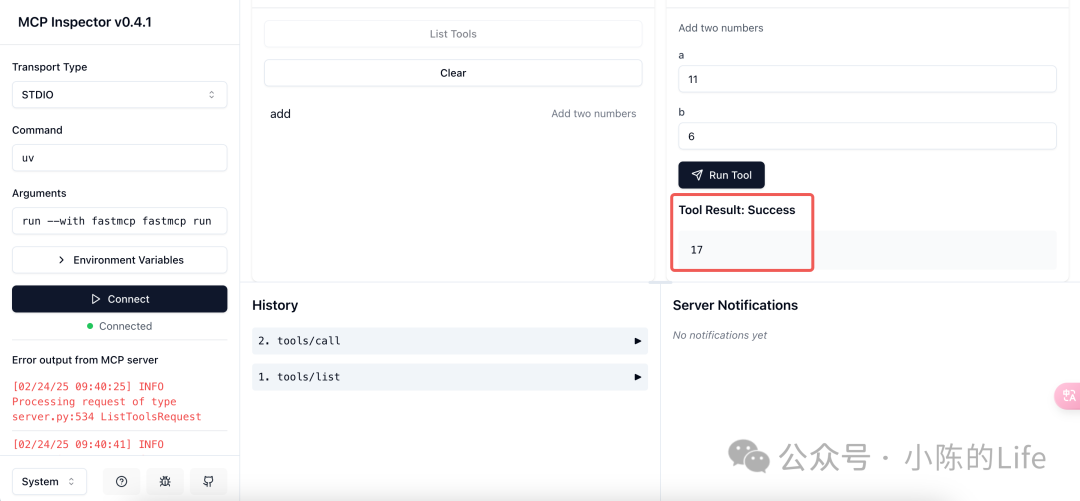Click the Arguments input field
The height and width of the screenshot is (501, 1080).
coord(119,221)
